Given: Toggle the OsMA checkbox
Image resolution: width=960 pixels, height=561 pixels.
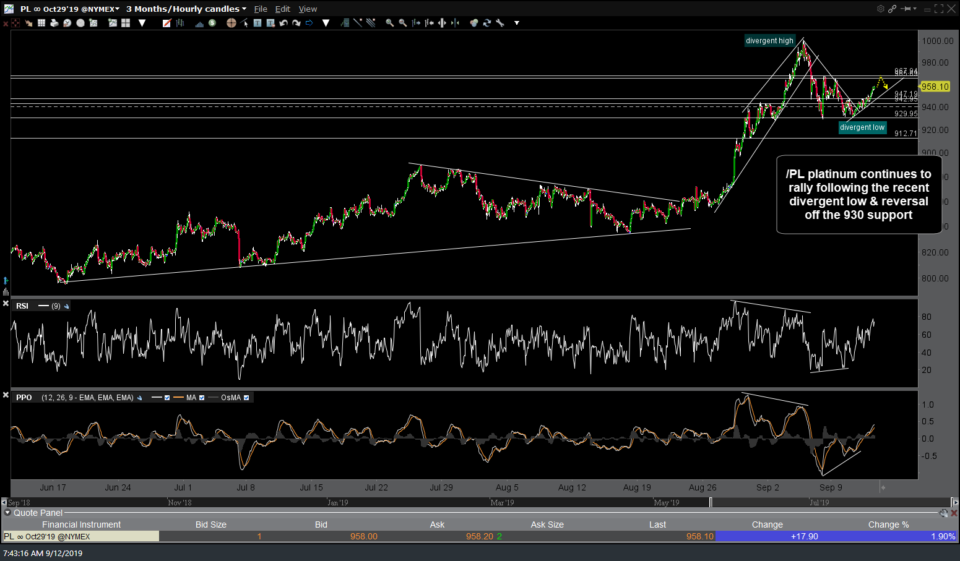Looking at the screenshot, I should (x=246, y=397).
